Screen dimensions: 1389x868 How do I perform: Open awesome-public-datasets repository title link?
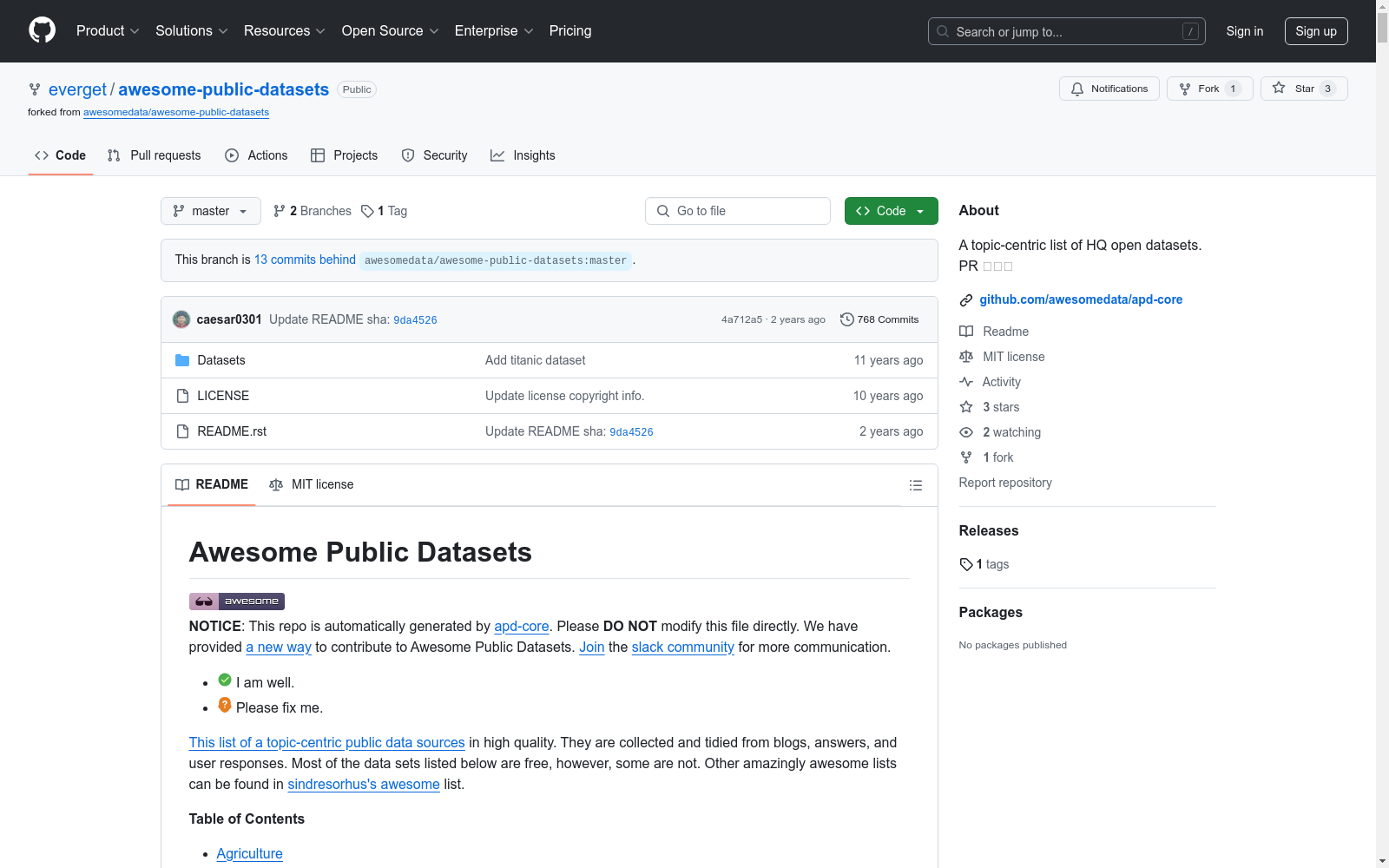pos(223,89)
